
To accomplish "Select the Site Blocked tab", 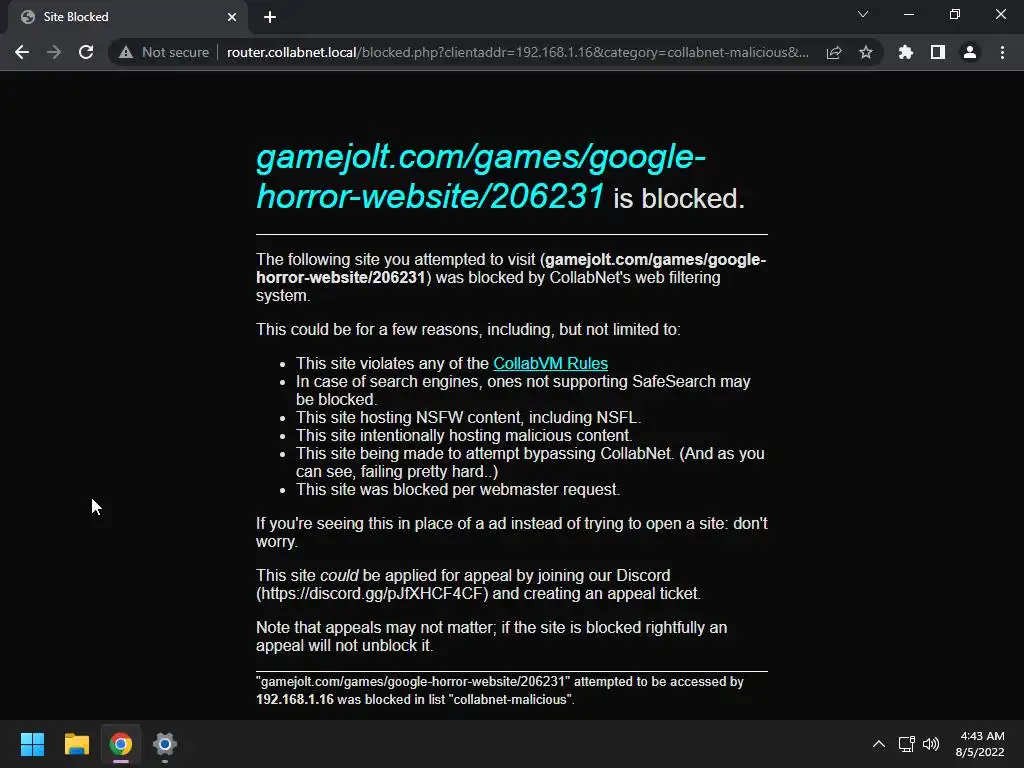I will [x=127, y=17].
